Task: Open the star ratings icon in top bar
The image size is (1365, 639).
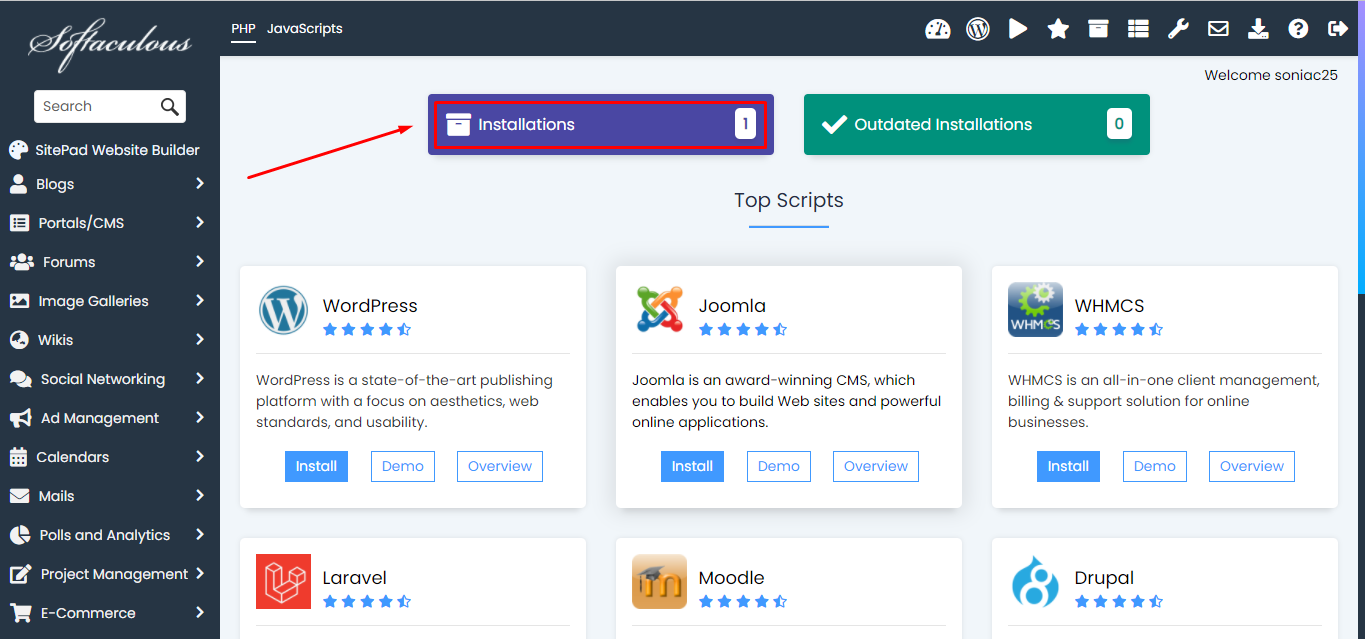Action: coord(1058,29)
